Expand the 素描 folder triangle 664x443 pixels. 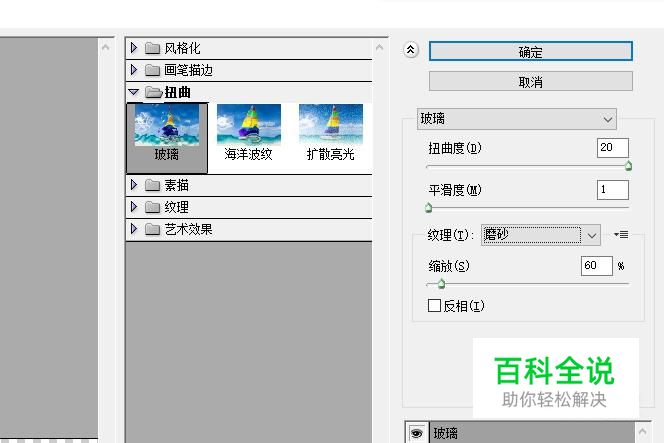click(134, 185)
